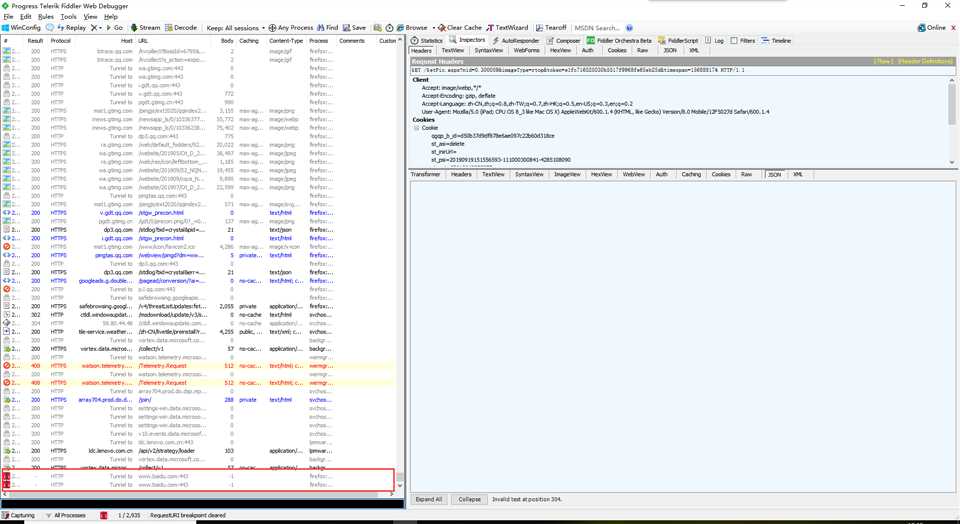Image resolution: width=960 pixels, height=524 pixels.
Task: Select the safebrowsing.googl... session row
Action: tap(200, 306)
